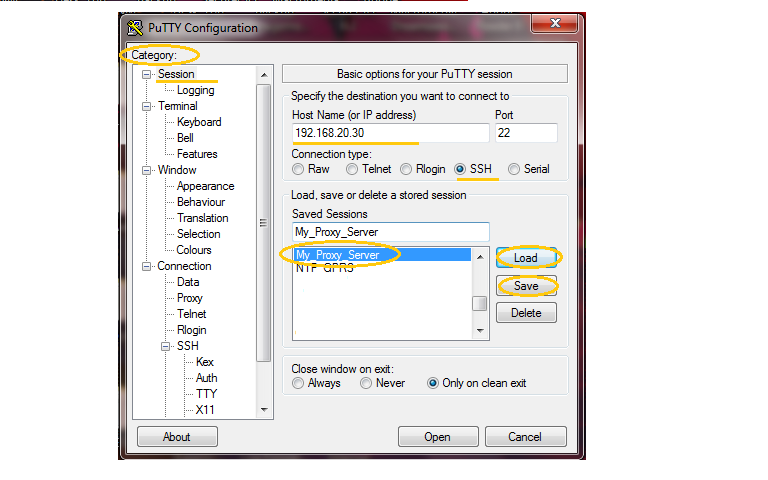Click the Delete session button

(526, 313)
